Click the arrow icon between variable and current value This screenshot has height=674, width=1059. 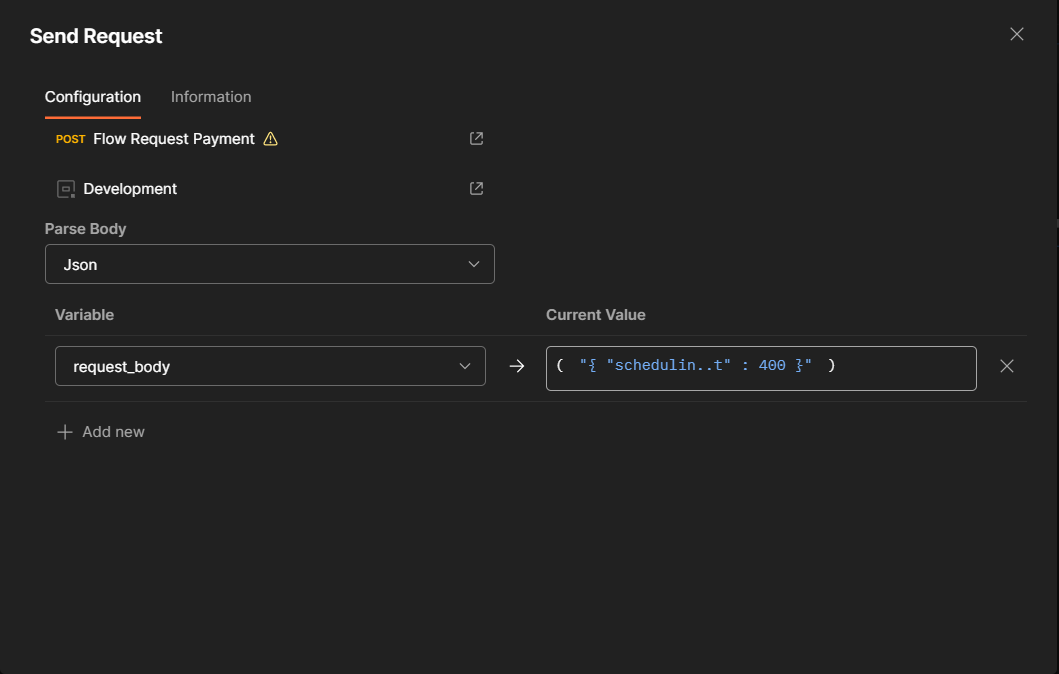pyautogui.click(x=517, y=366)
